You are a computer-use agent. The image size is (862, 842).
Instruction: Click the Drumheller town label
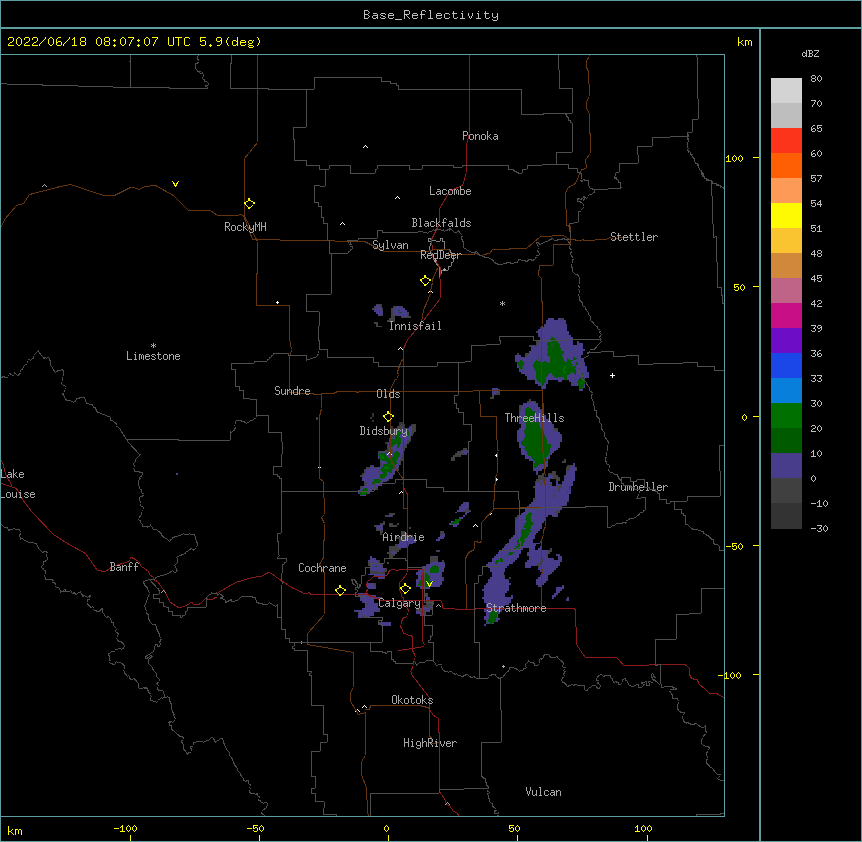[638, 487]
